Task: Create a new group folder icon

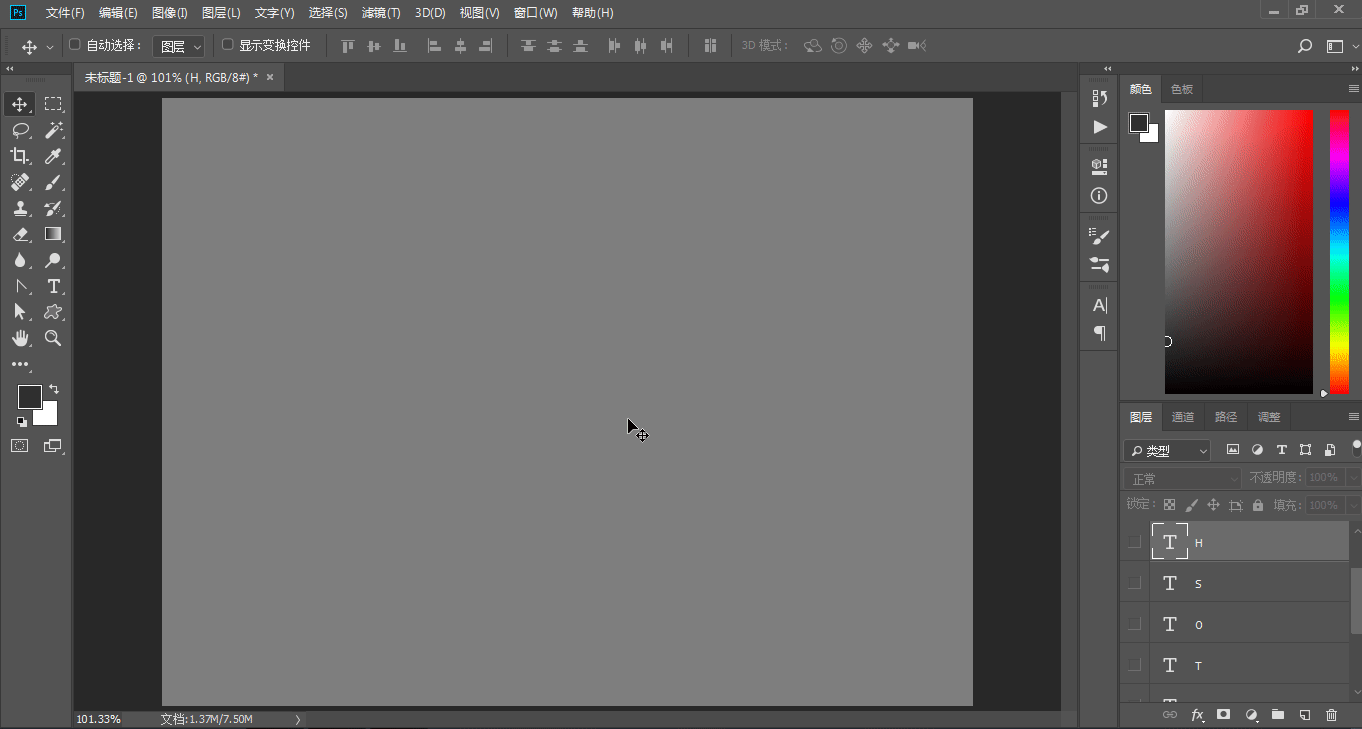Action: pyautogui.click(x=1277, y=715)
